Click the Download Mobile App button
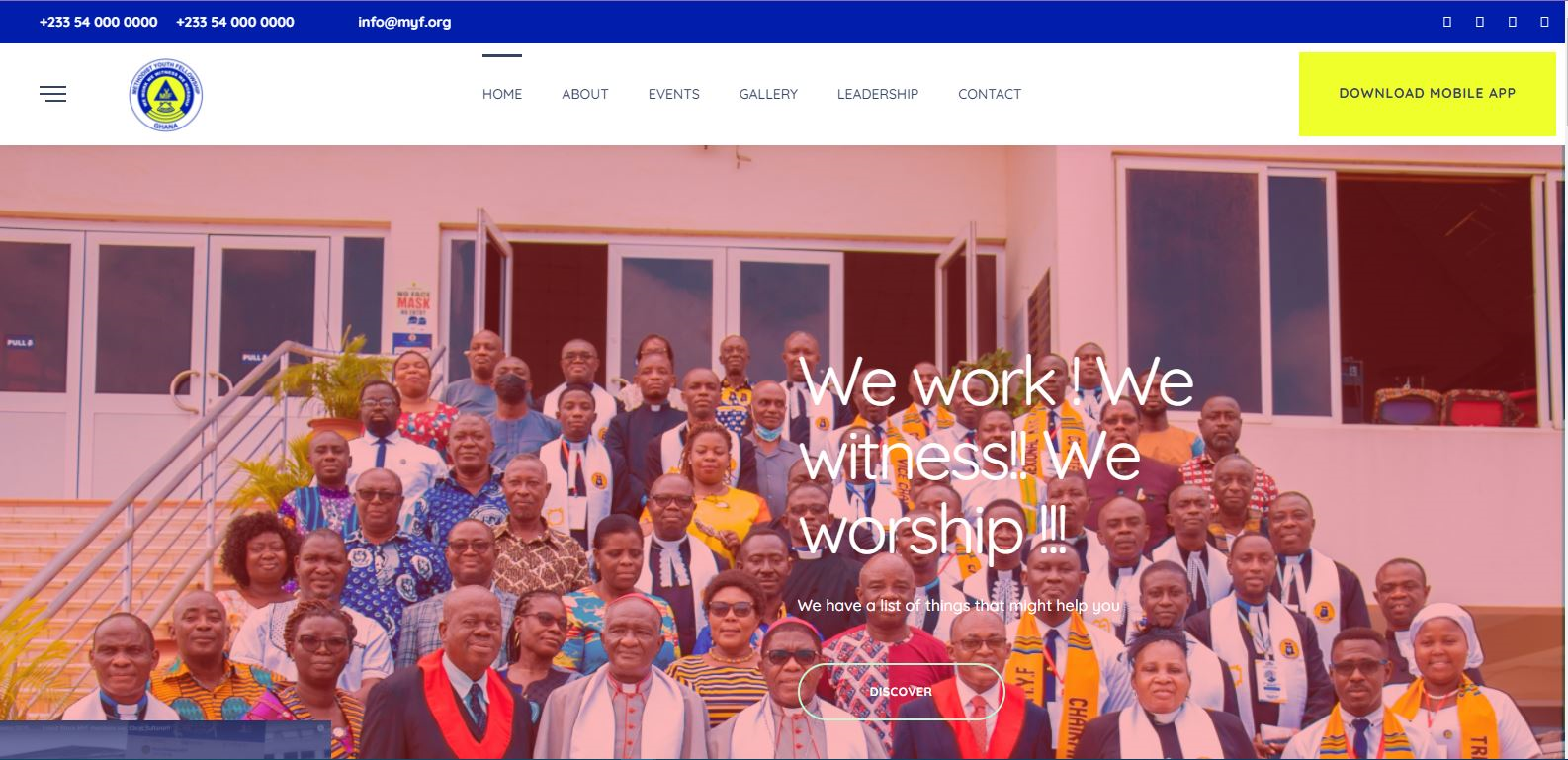Screen dimensions: 1568x760 pos(1427,94)
